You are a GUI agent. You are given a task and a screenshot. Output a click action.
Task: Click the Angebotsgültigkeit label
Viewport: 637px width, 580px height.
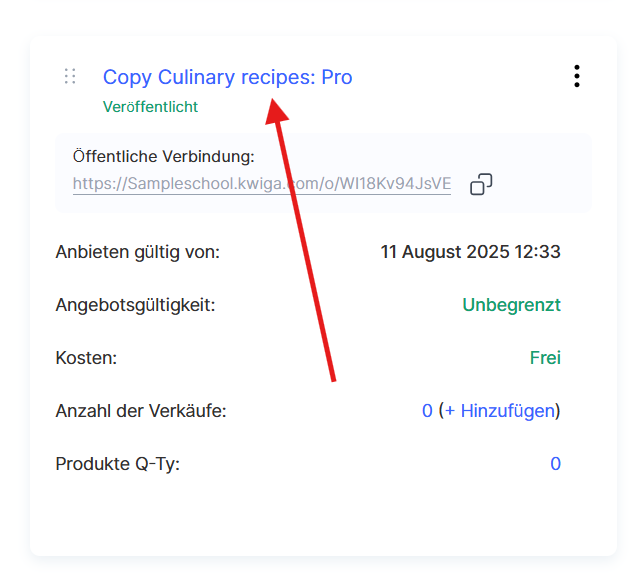pos(135,305)
